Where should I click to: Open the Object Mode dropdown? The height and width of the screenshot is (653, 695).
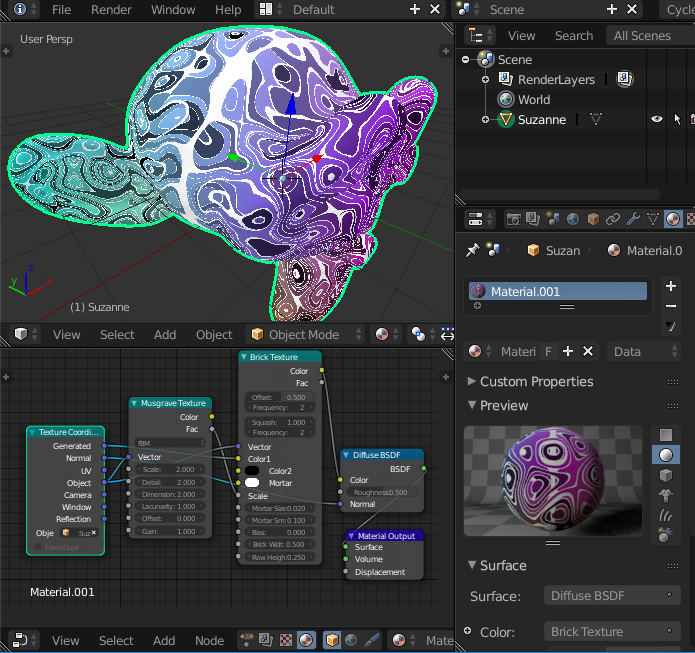click(306, 334)
